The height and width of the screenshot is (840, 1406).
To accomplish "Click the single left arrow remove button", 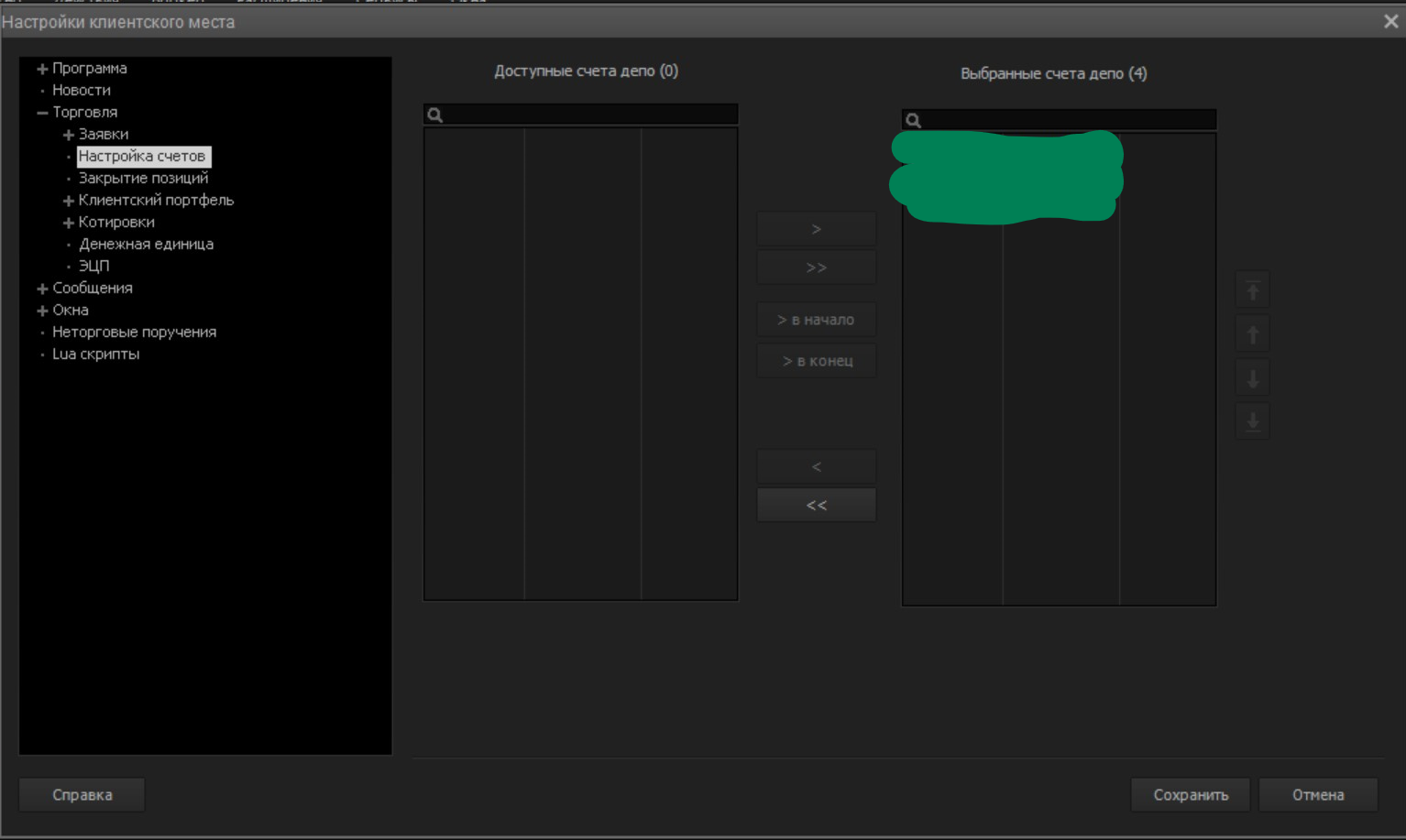I will pyautogui.click(x=816, y=467).
